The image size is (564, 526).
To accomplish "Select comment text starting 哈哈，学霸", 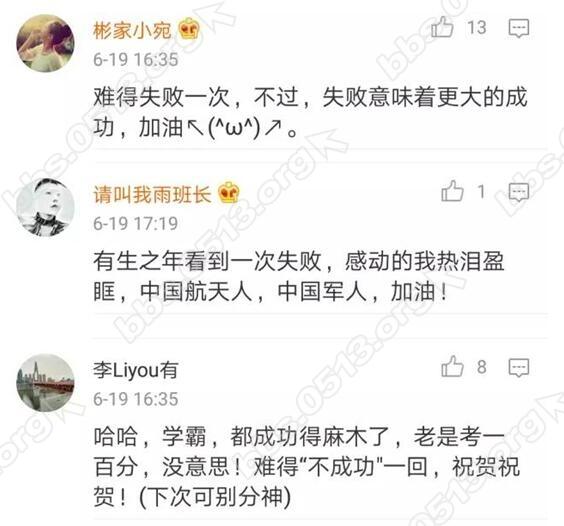I will point(306,467).
